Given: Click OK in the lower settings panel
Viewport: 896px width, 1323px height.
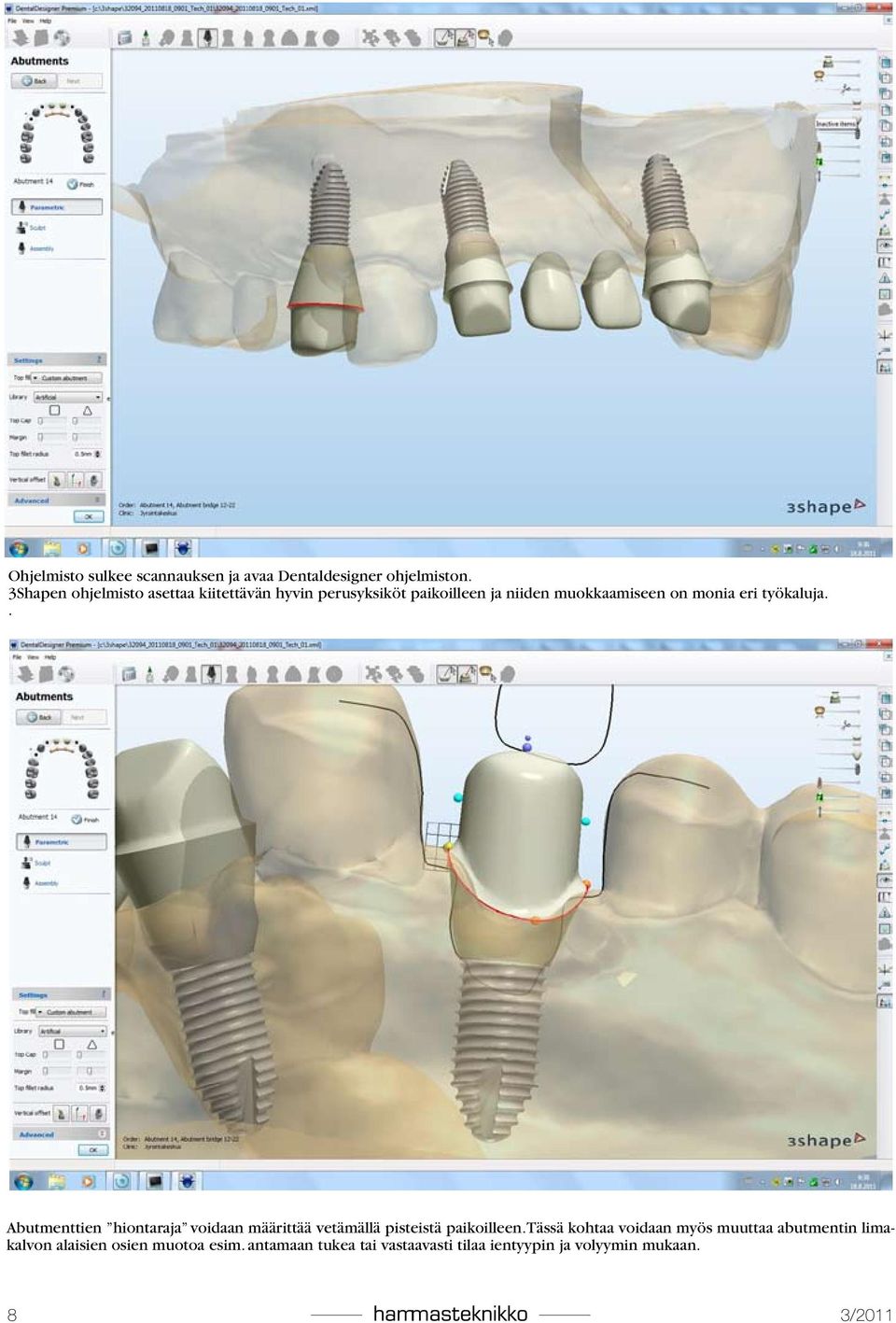Looking at the screenshot, I should tap(92, 1150).
